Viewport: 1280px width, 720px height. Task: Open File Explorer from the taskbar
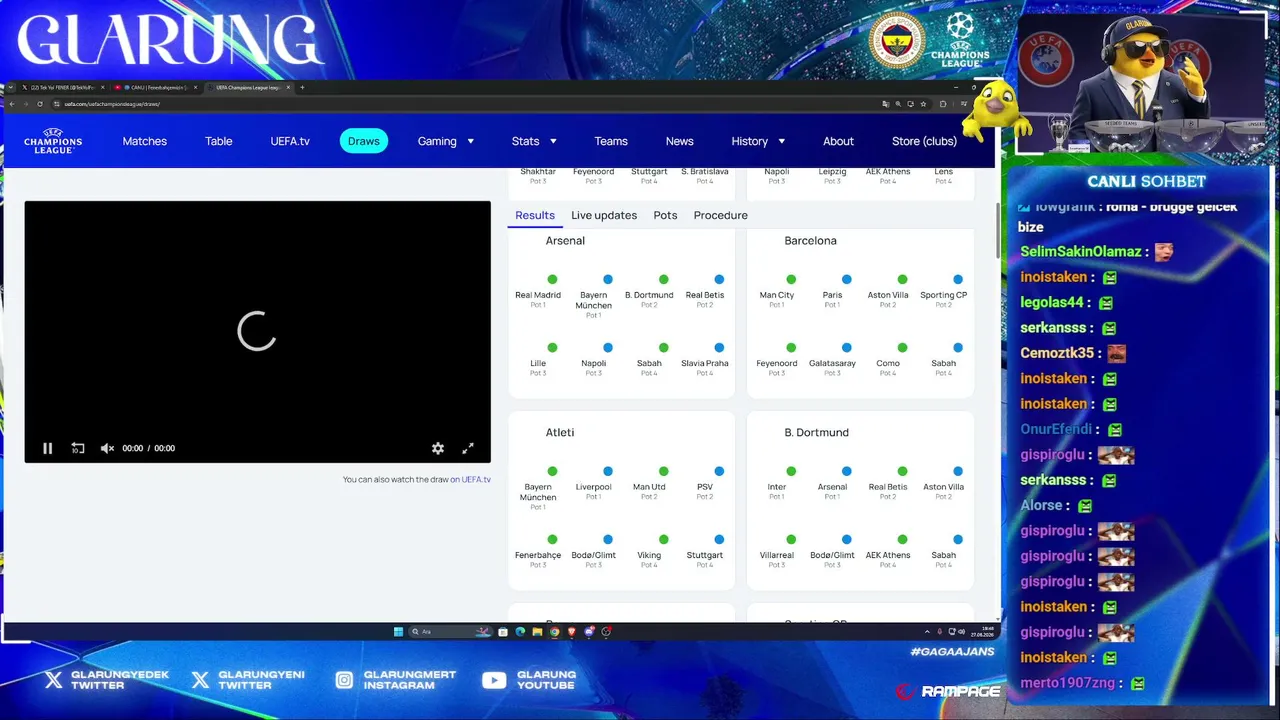tap(537, 632)
